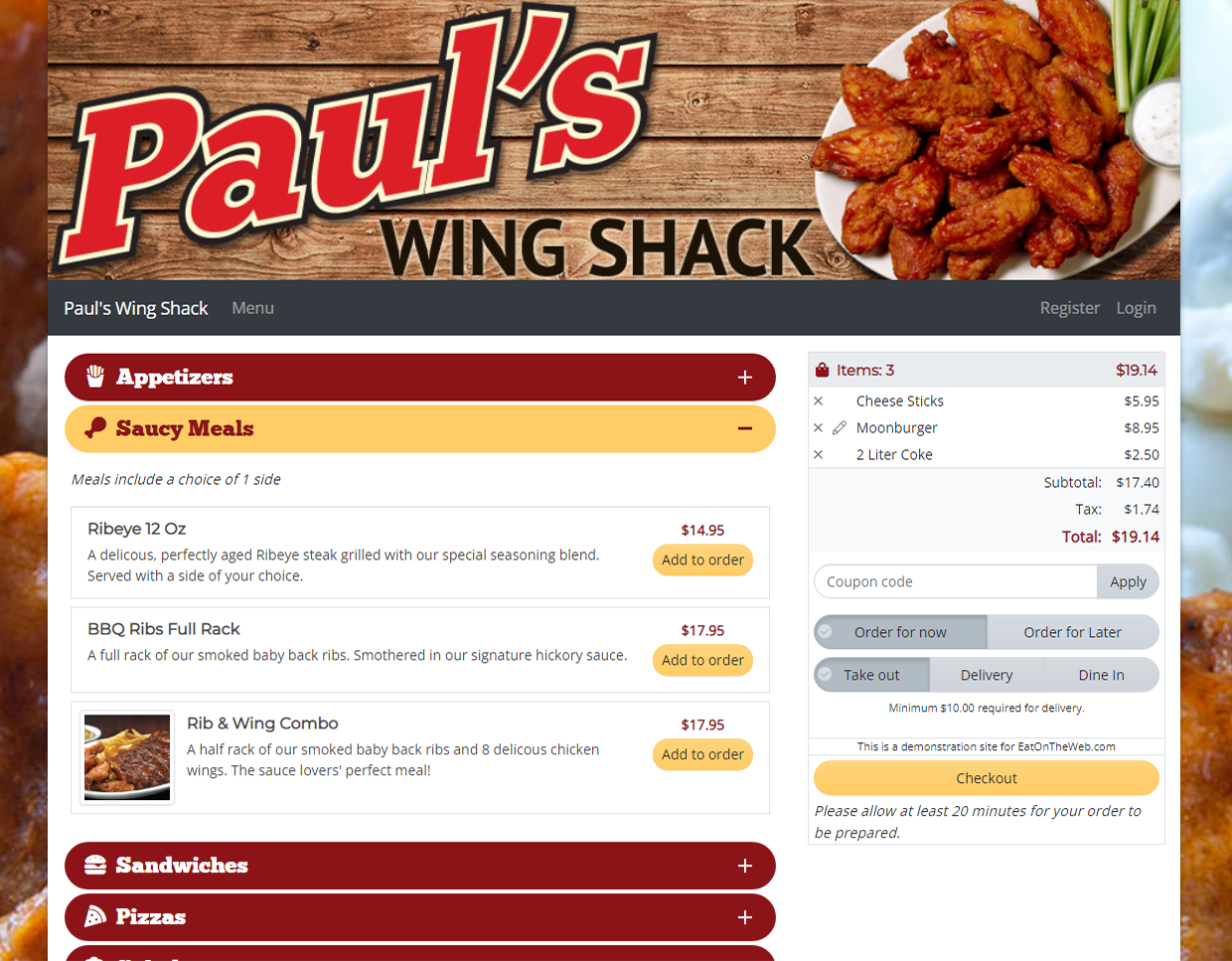
Task: Click the pizza slice icon on Pizzas
Action: tap(95, 916)
